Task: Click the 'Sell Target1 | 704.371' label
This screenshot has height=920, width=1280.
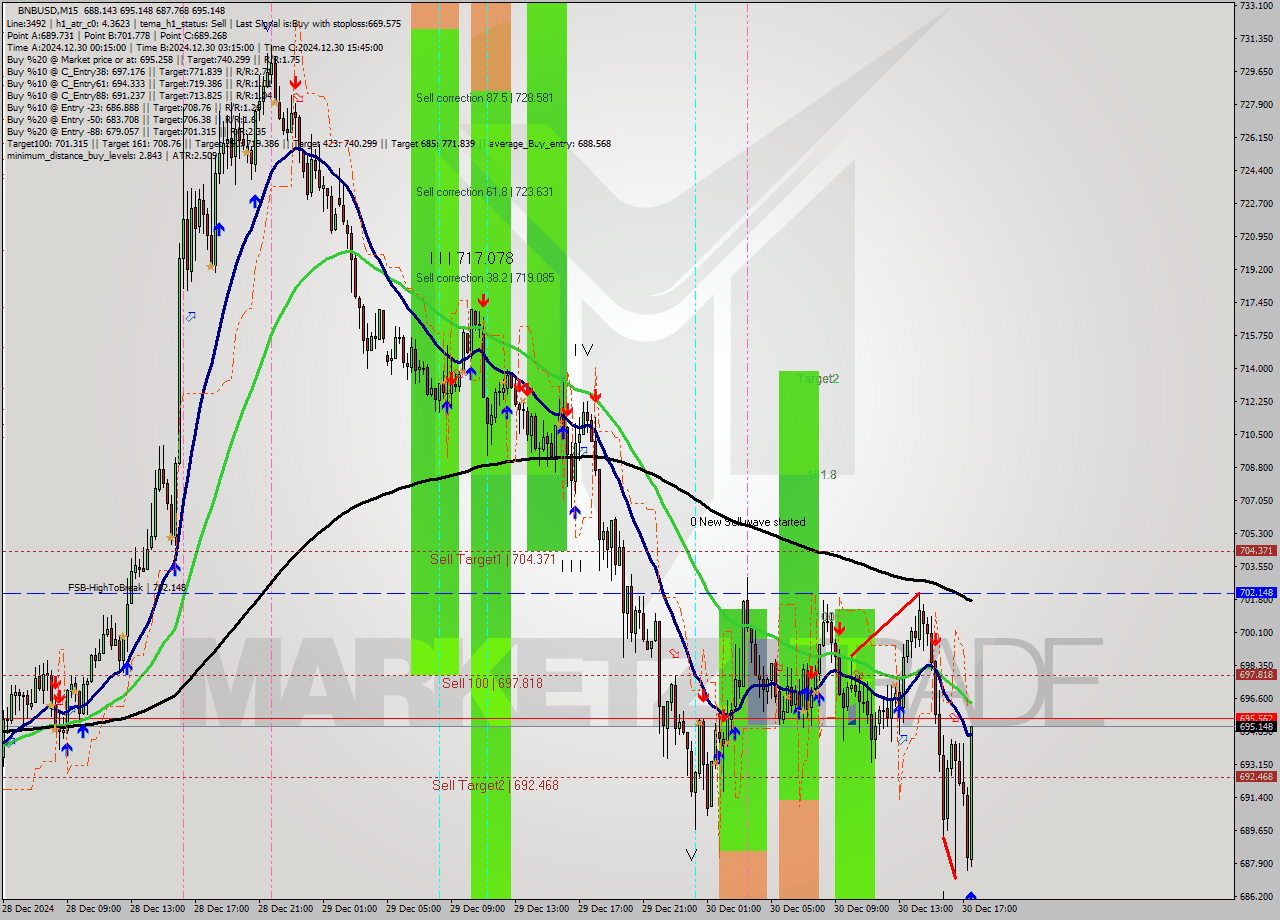Action: (493, 559)
